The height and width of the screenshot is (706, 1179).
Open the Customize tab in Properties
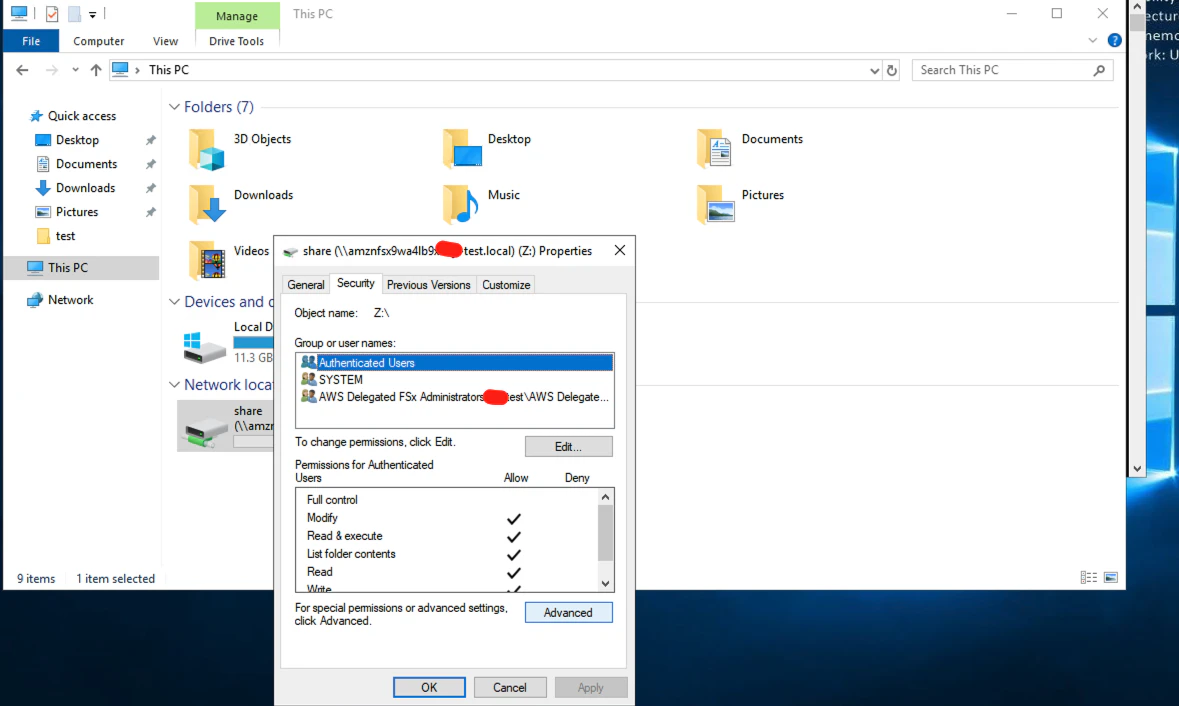tap(506, 285)
